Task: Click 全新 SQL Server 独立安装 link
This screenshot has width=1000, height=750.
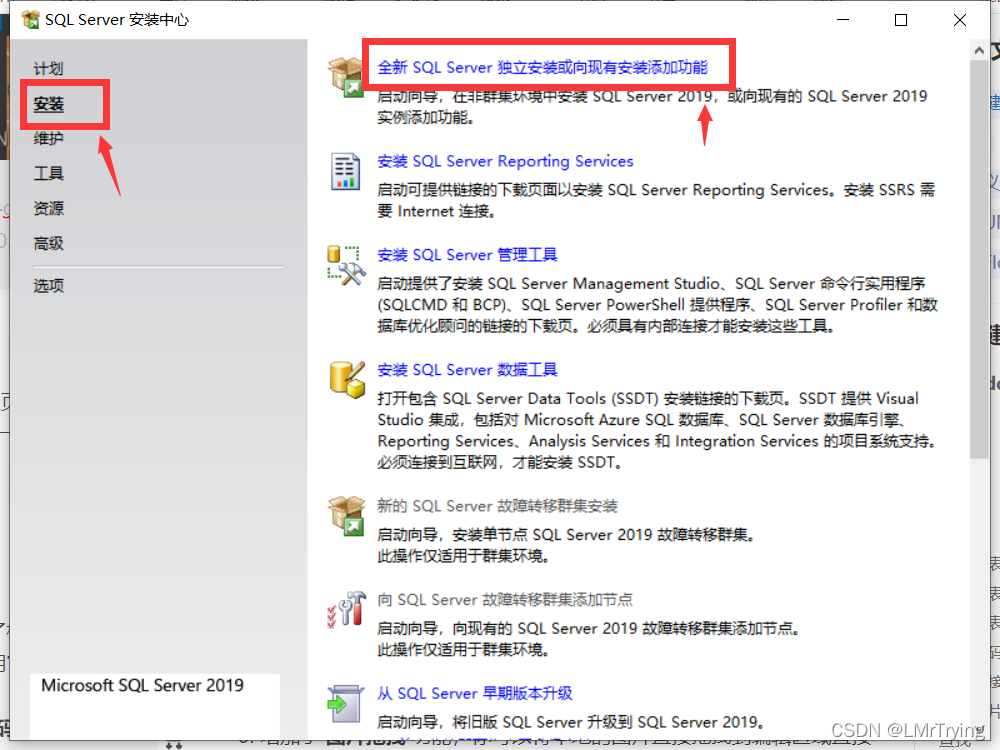Action: pyautogui.click(x=543, y=67)
